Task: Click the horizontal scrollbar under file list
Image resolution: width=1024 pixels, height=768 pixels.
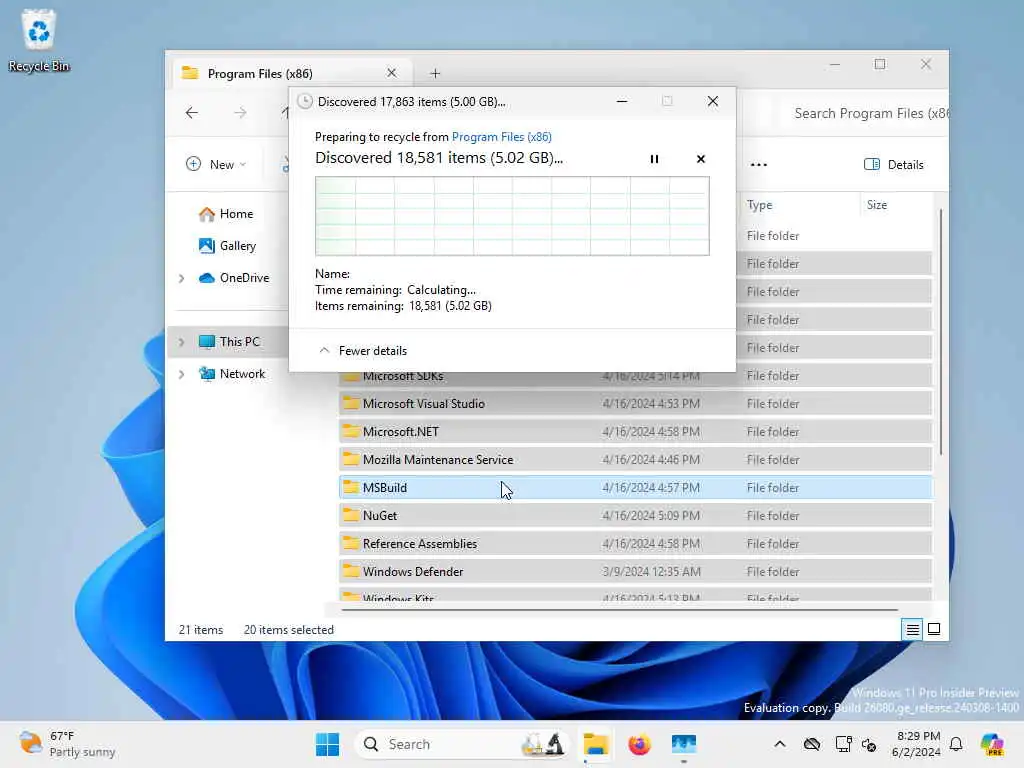Action: (x=619, y=610)
